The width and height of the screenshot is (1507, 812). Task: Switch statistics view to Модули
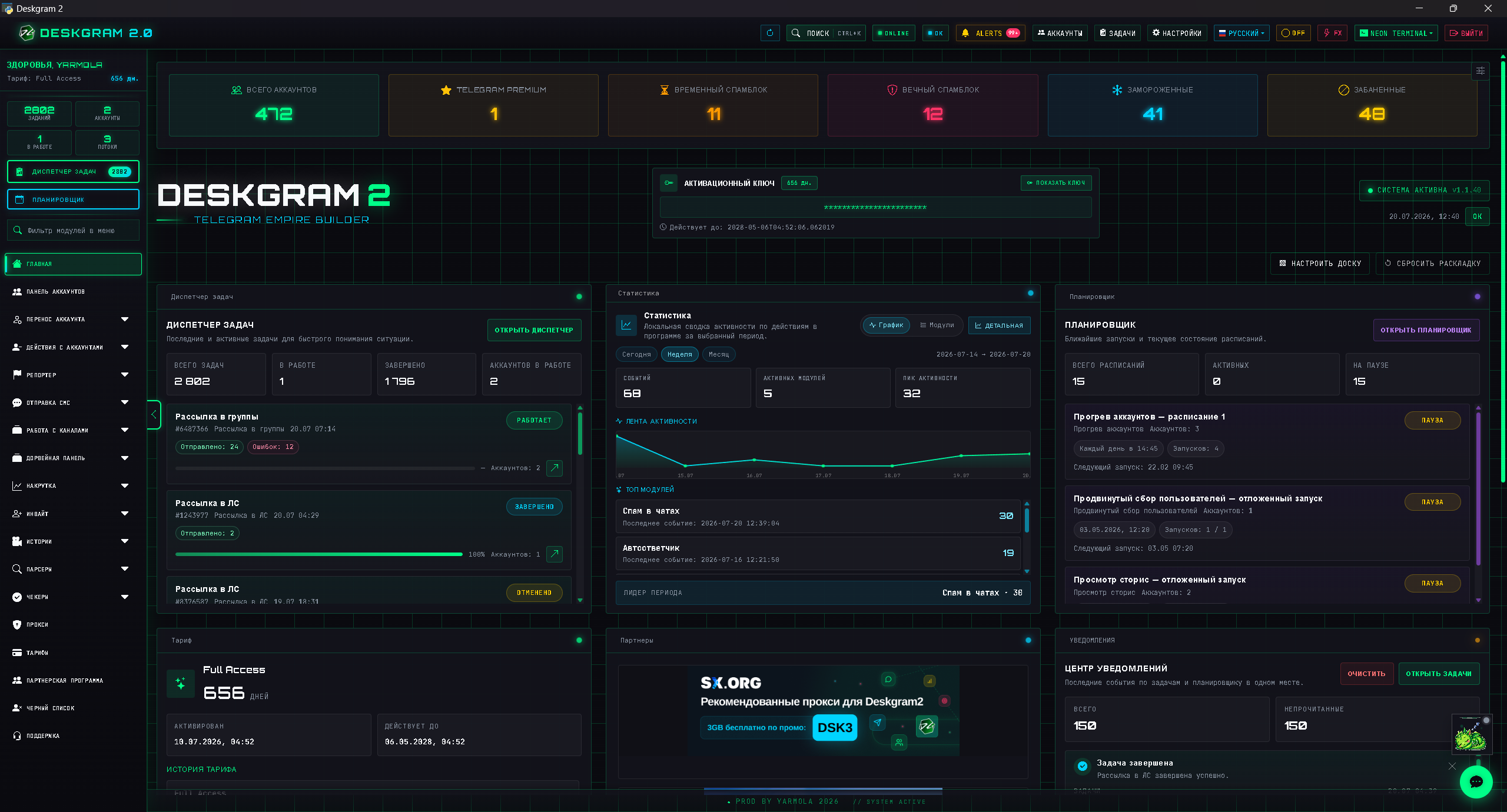(x=937, y=325)
